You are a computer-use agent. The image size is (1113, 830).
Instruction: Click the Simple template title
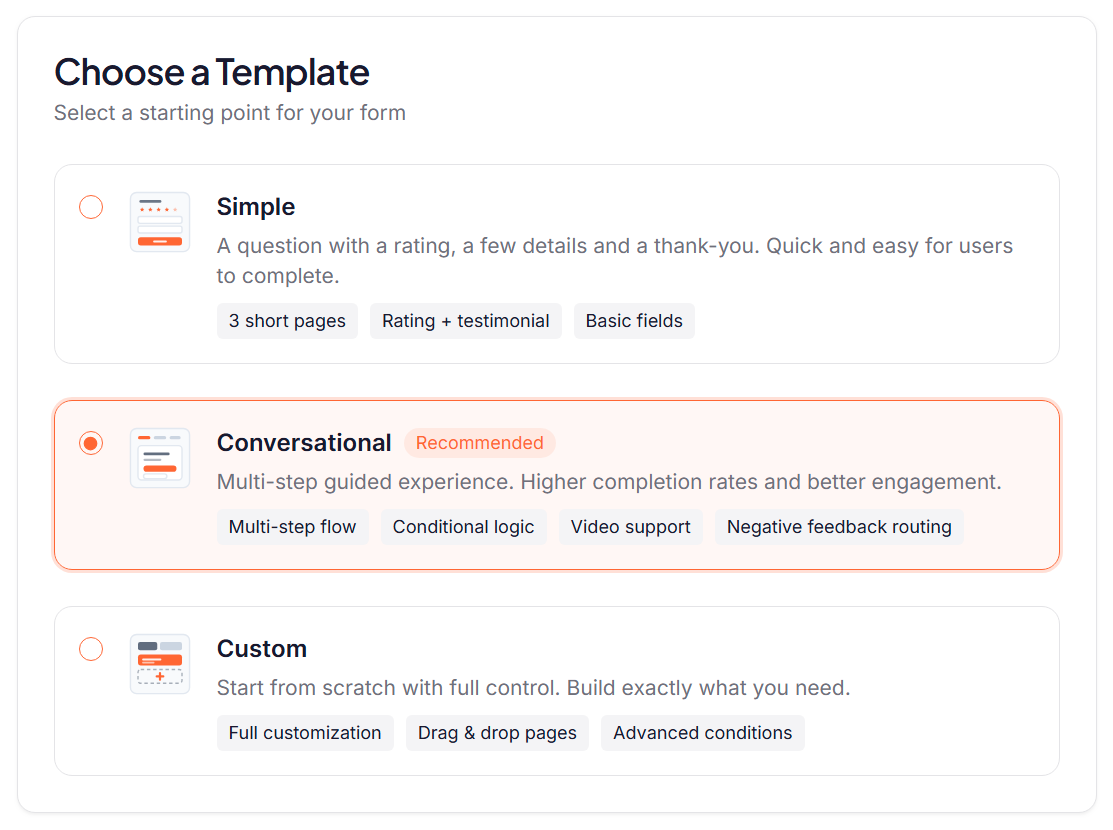click(x=256, y=207)
